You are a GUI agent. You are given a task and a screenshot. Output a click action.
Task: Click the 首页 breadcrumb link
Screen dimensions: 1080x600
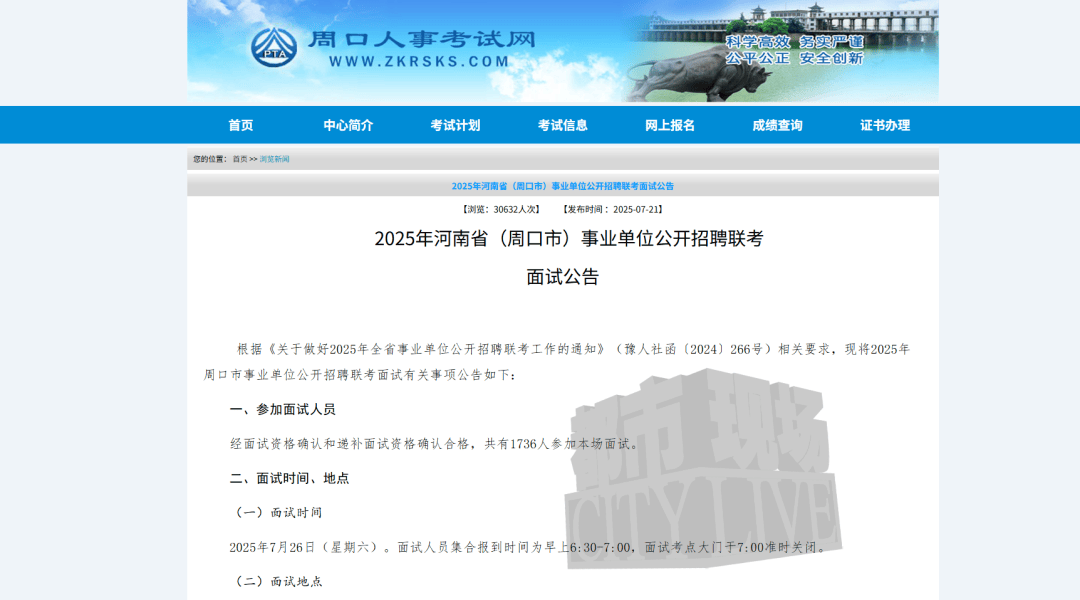tap(239, 159)
